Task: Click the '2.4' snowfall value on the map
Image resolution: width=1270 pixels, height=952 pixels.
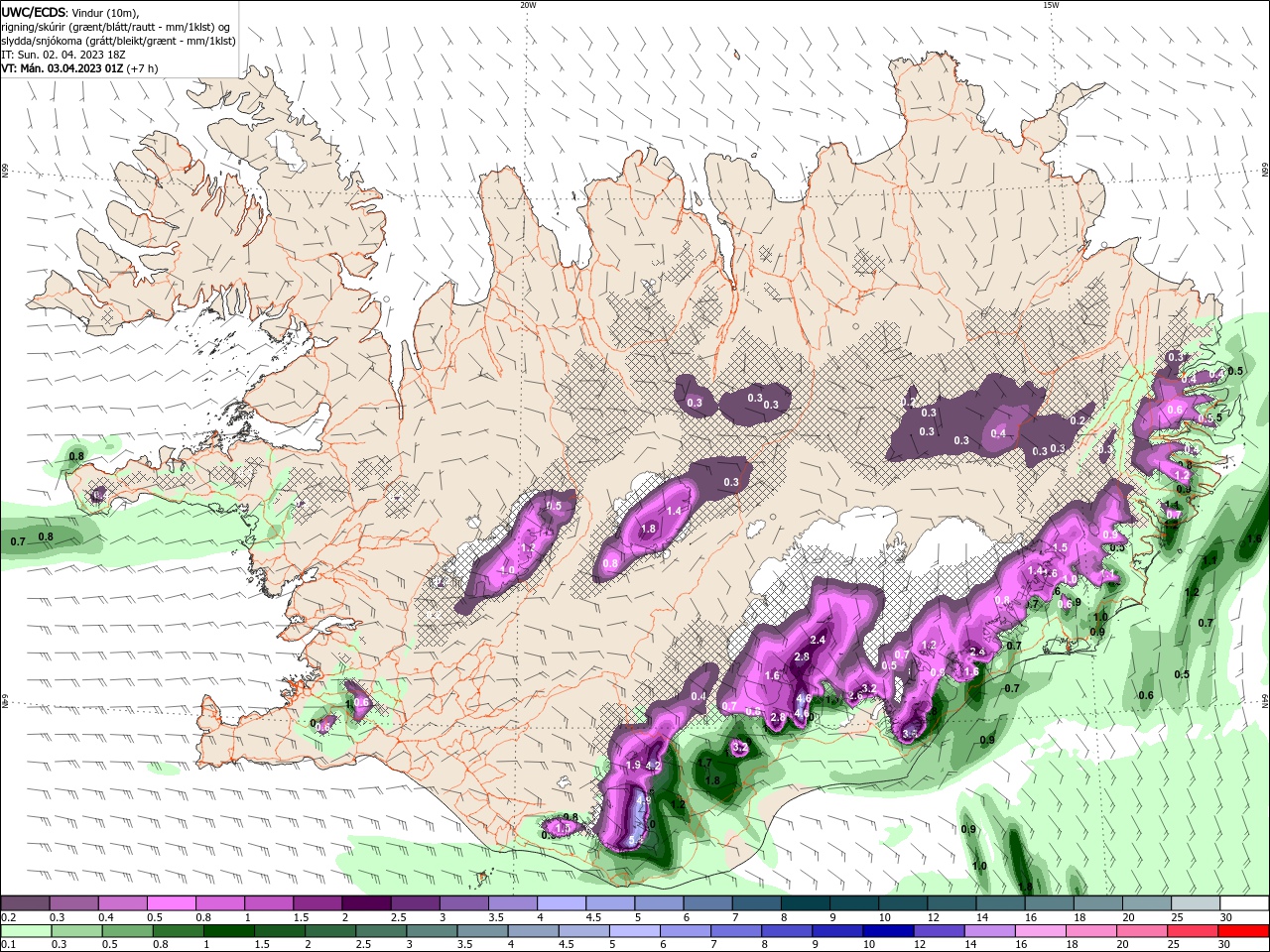Action: [819, 640]
